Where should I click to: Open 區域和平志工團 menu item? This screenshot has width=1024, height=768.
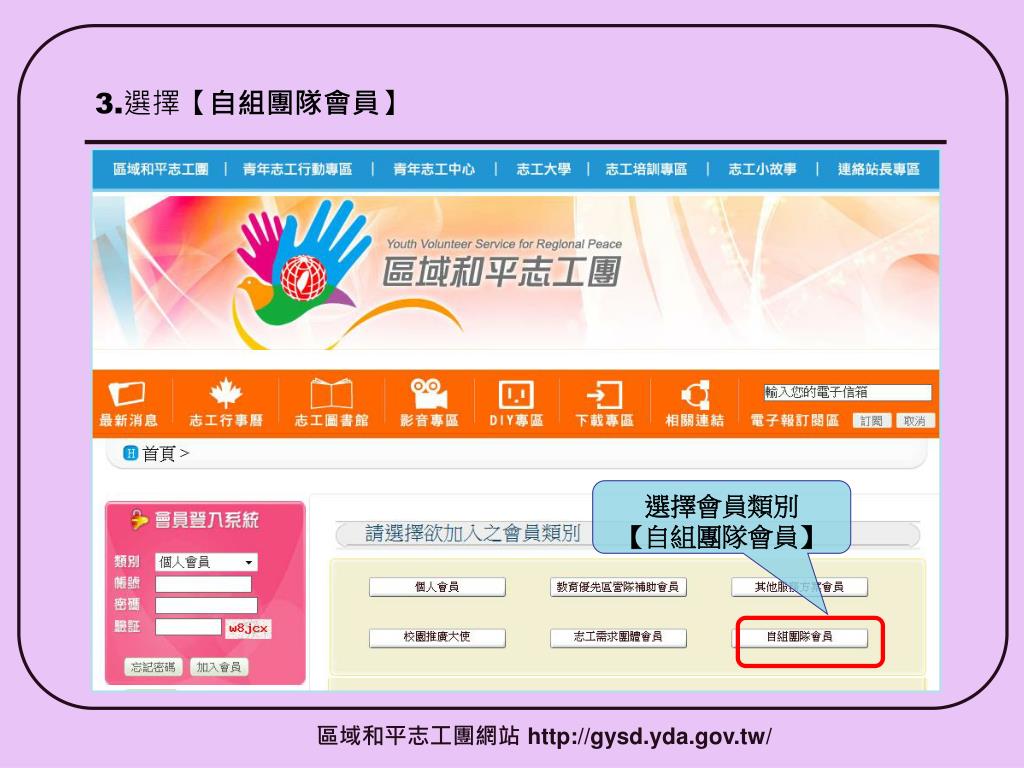(161, 169)
